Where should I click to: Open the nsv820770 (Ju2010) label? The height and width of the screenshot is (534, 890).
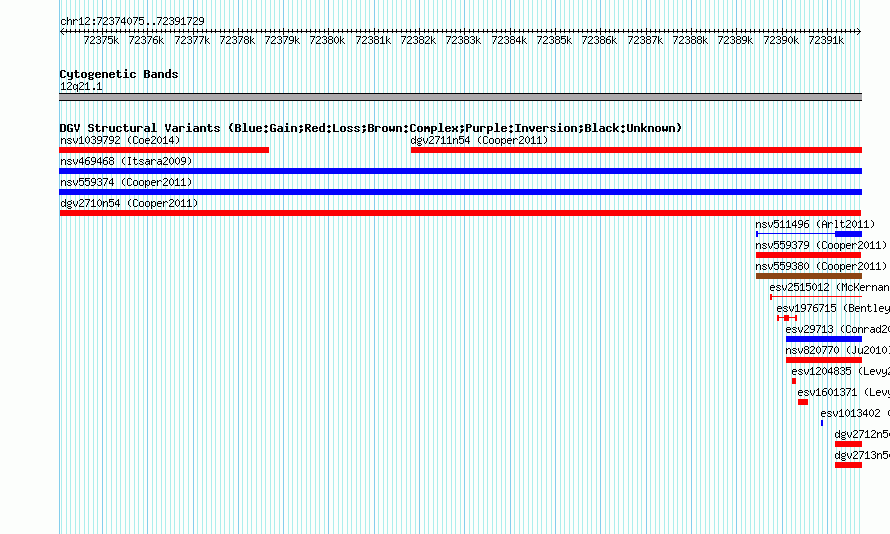[838, 350]
